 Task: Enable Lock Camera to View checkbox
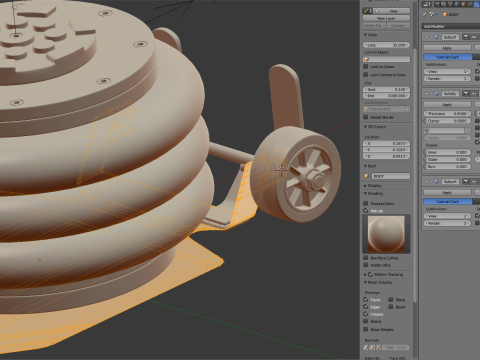(x=366, y=75)
